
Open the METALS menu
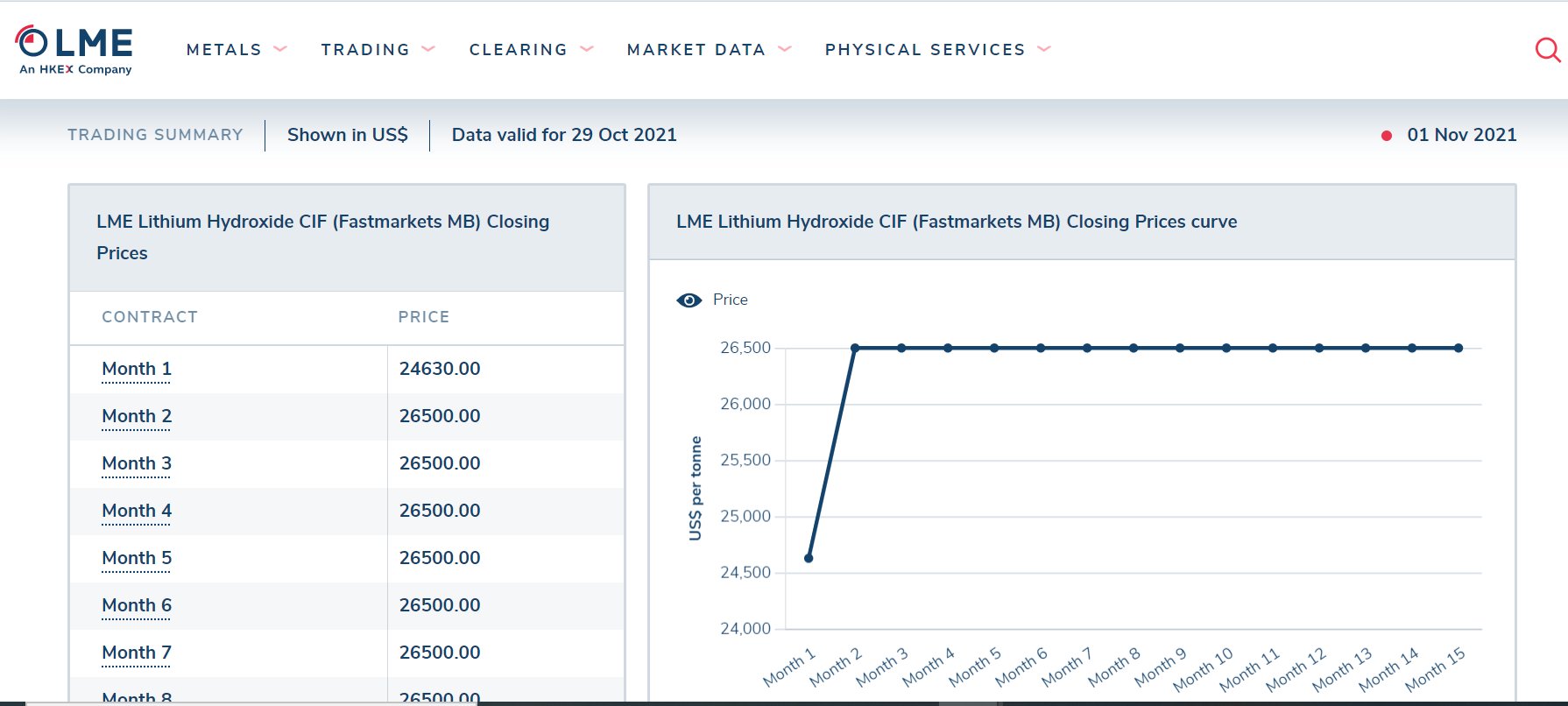[224, 50]
